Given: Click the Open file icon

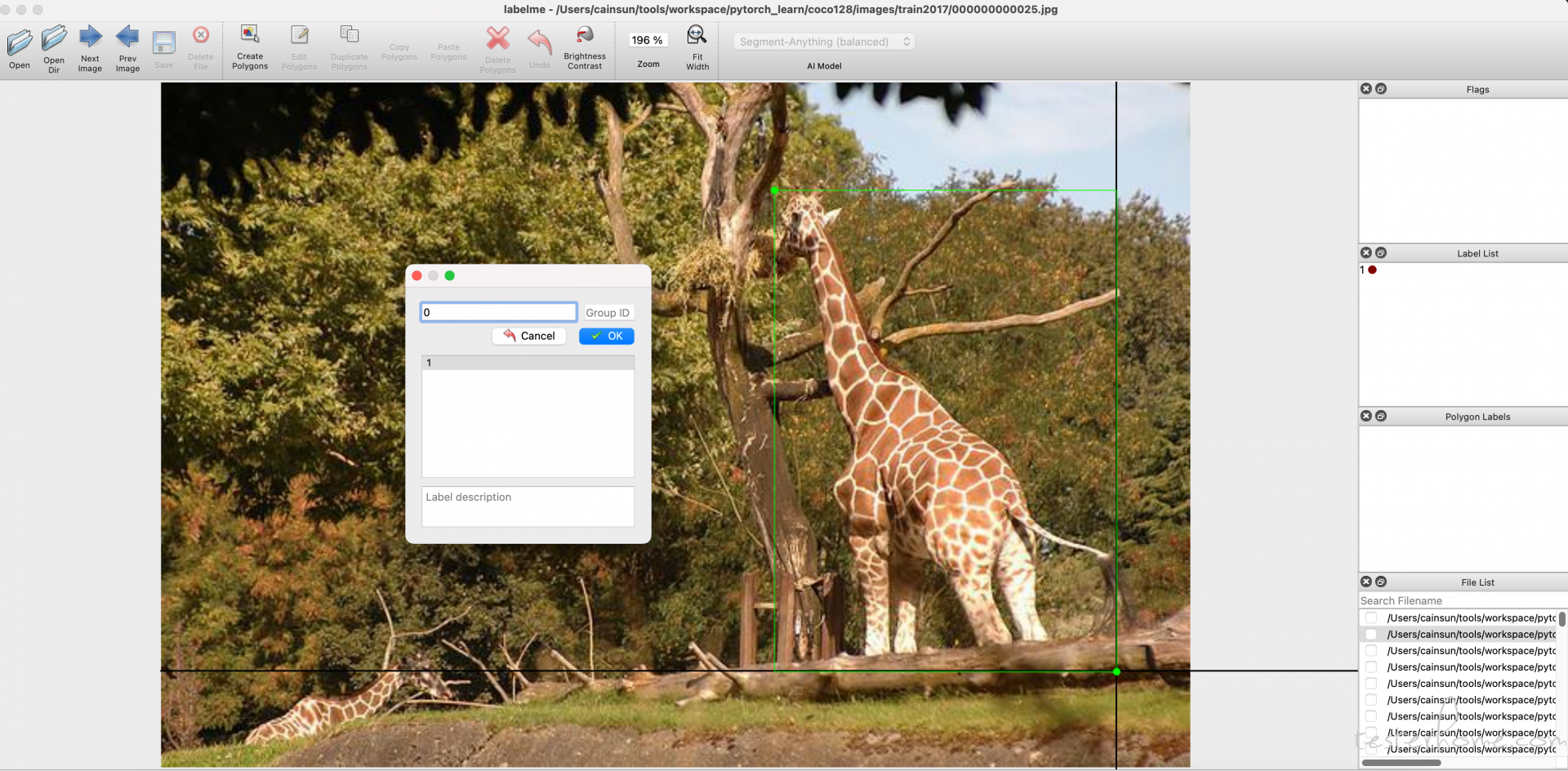Looking at the screenshot, I should point(20,42).
